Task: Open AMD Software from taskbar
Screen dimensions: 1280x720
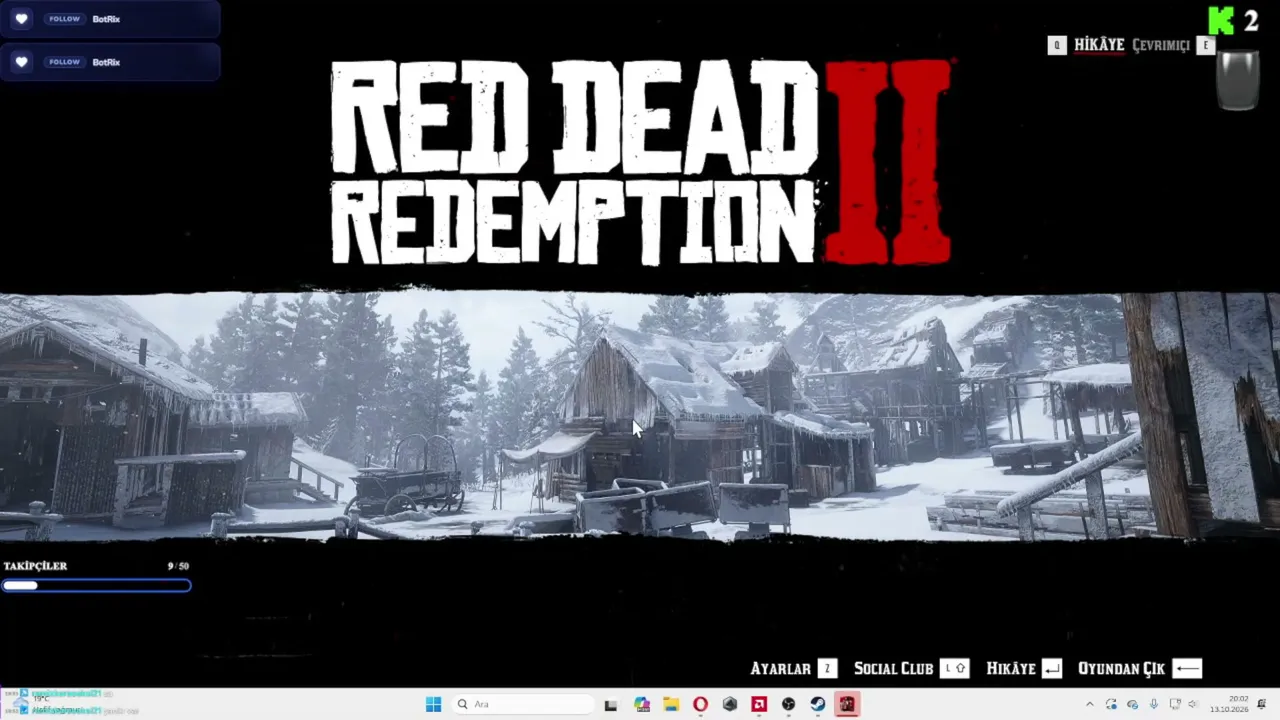Action: [759, 704]
